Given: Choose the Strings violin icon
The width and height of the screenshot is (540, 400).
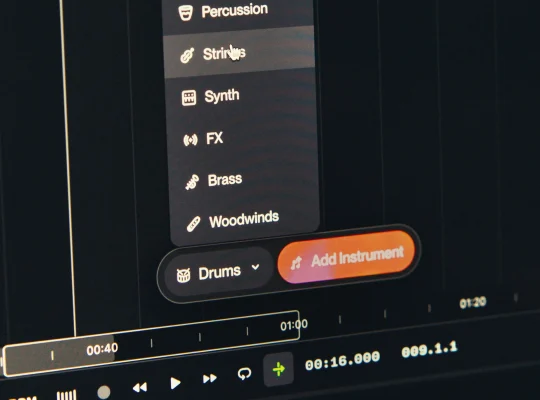Looking at the screenshot, I should tap(187, 55).
